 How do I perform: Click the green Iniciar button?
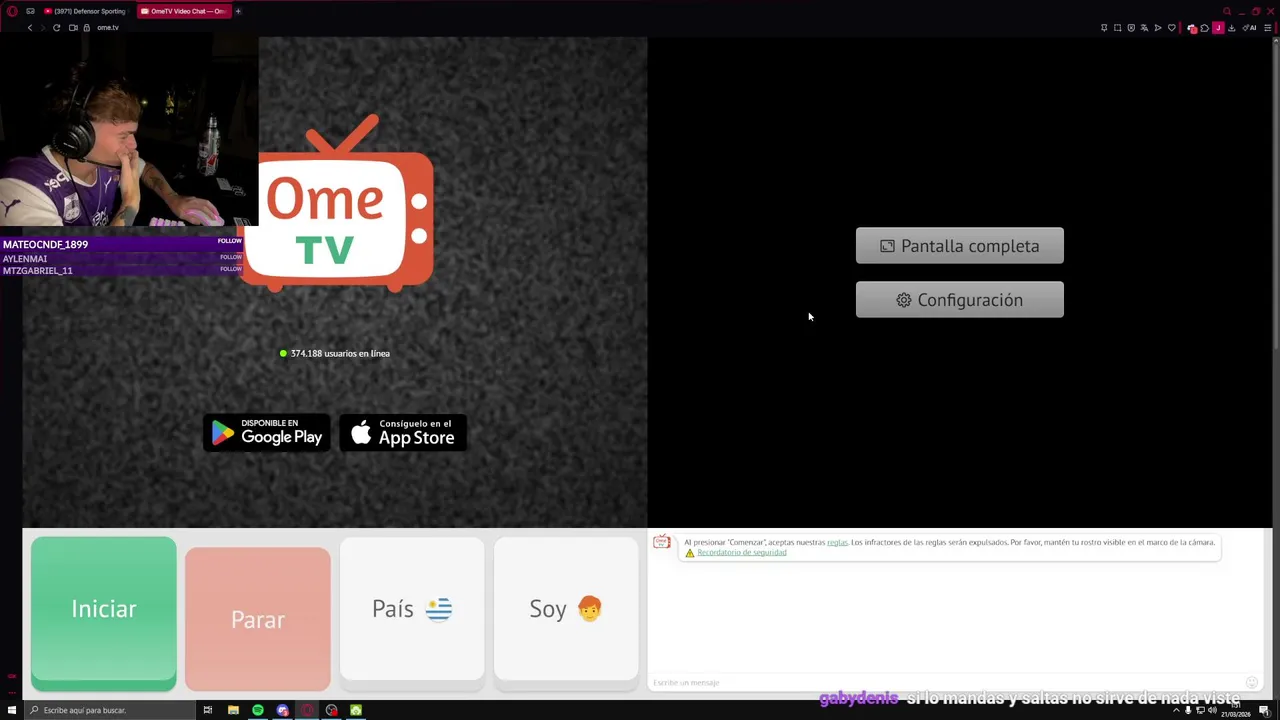(104, 613)
